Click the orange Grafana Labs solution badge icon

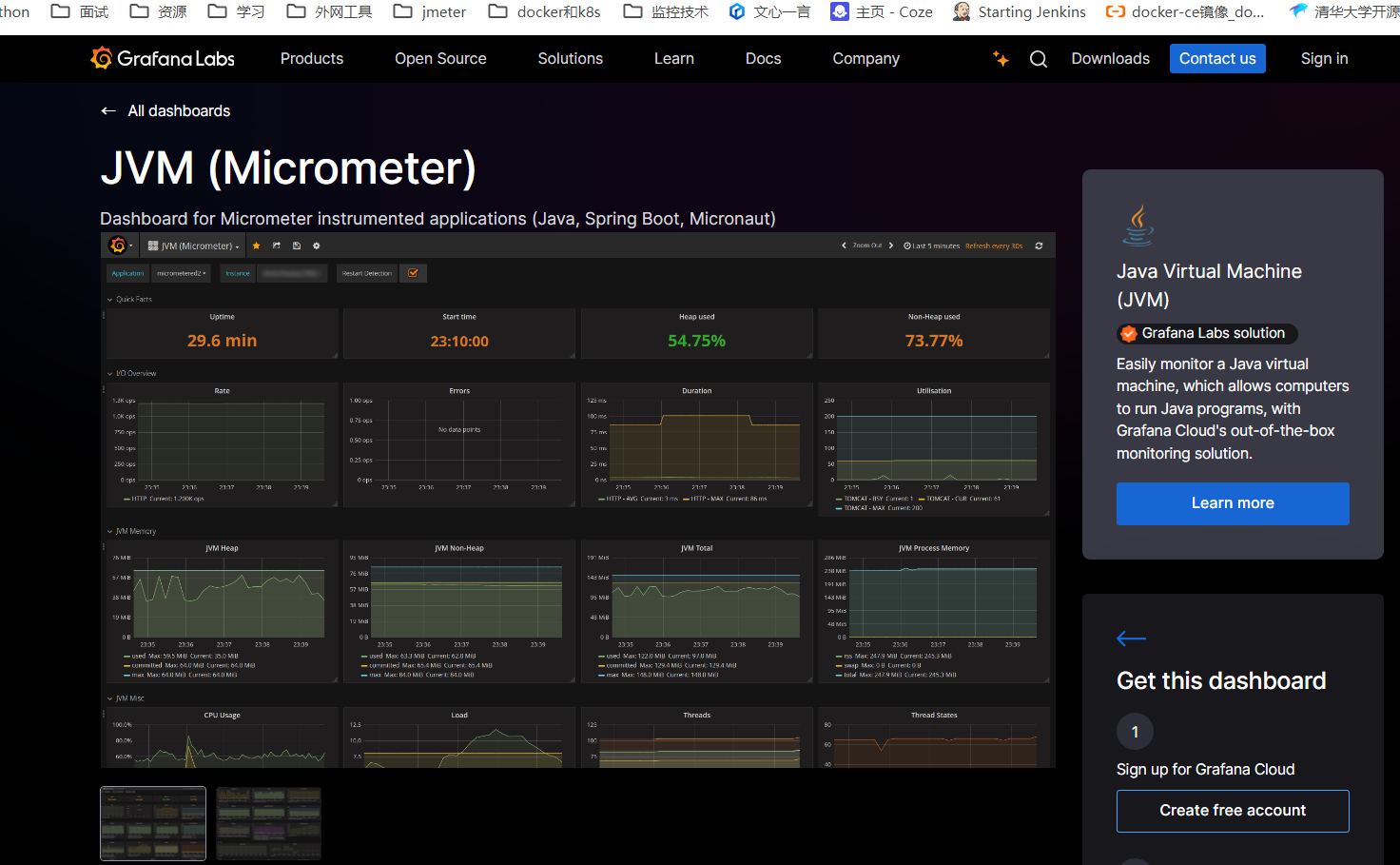[1129, 334]
